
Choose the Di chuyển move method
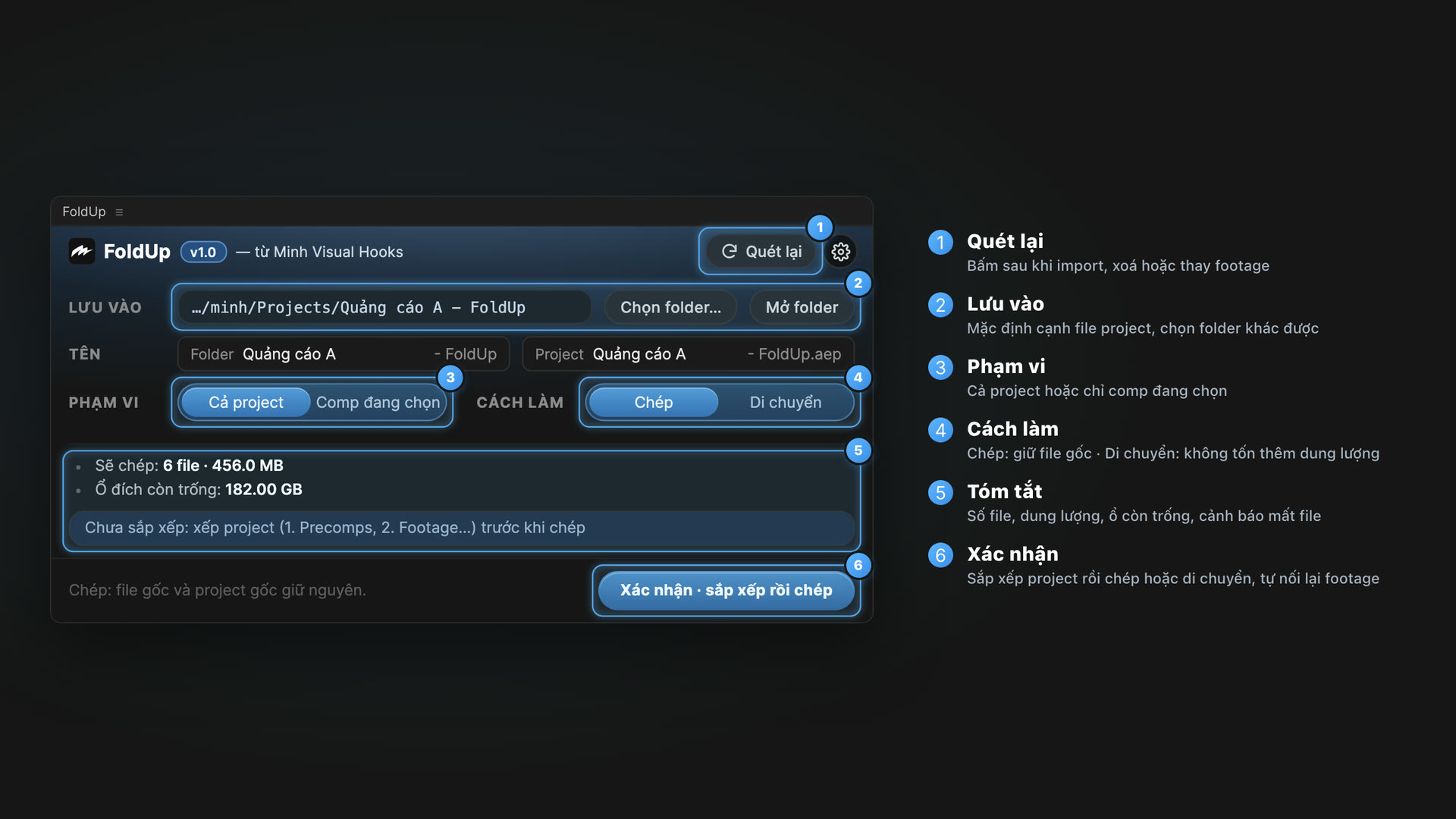click(x=786, y=402)
